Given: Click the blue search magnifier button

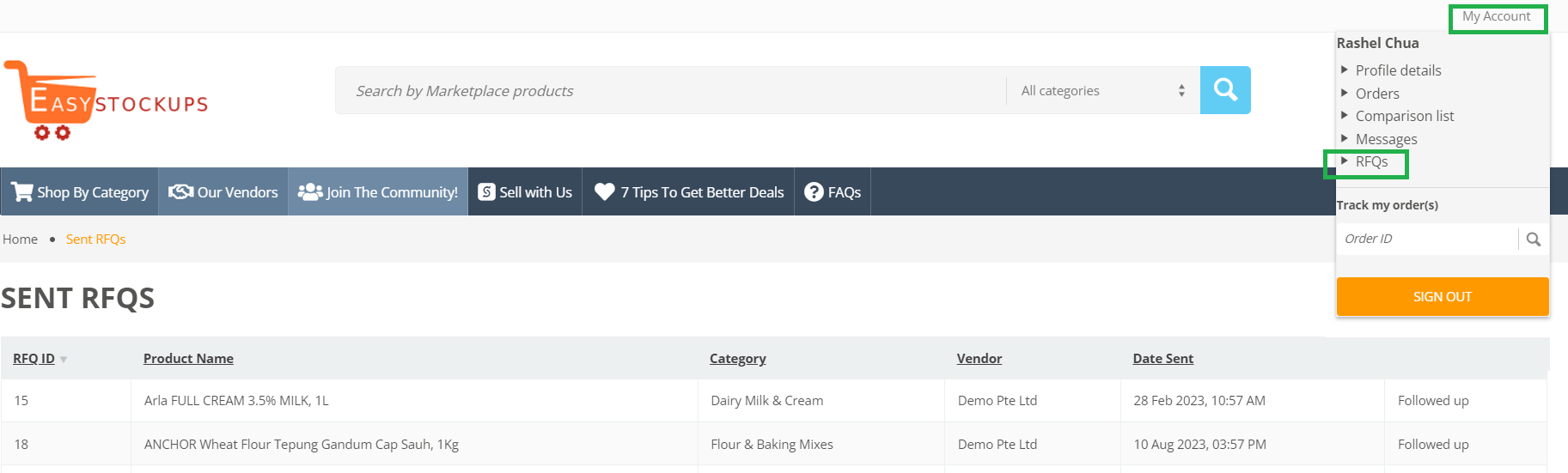Looking at the screenshot, I should [1224, 90].
